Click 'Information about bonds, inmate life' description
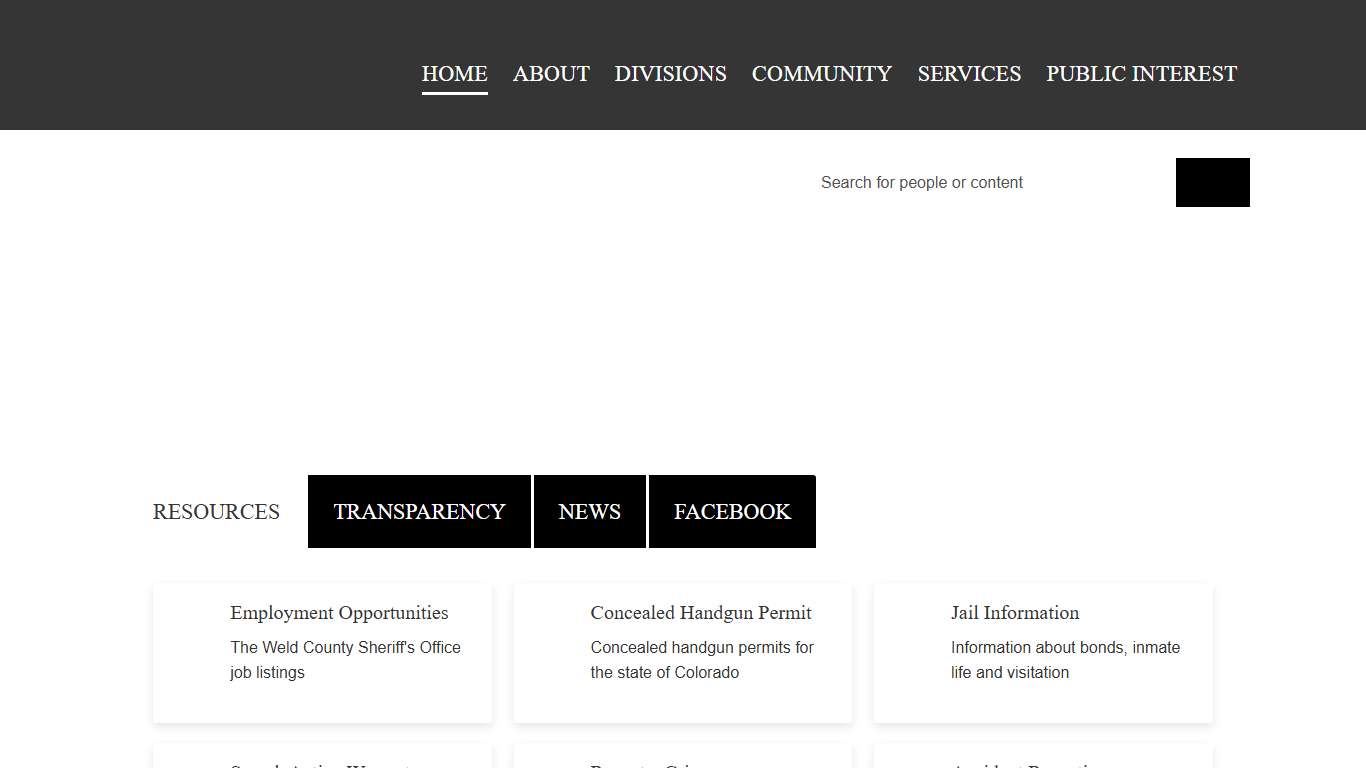 pos(1064,660)
